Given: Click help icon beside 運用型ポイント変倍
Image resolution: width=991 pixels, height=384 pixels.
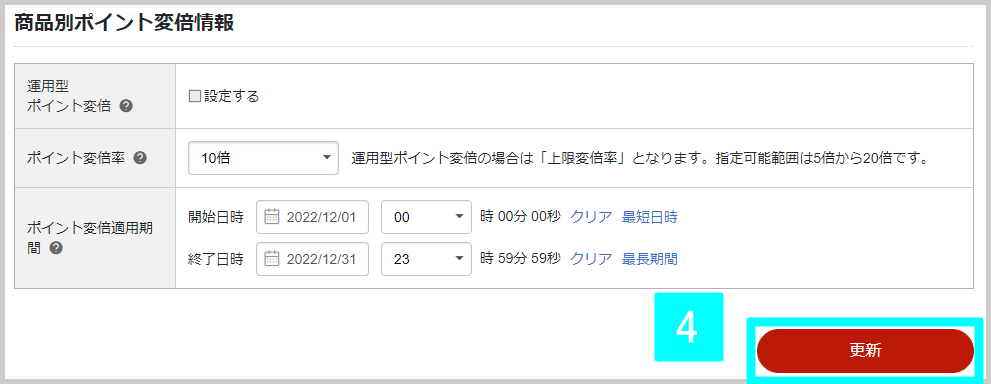Looking at the screenshot, I should pos(126,107).
